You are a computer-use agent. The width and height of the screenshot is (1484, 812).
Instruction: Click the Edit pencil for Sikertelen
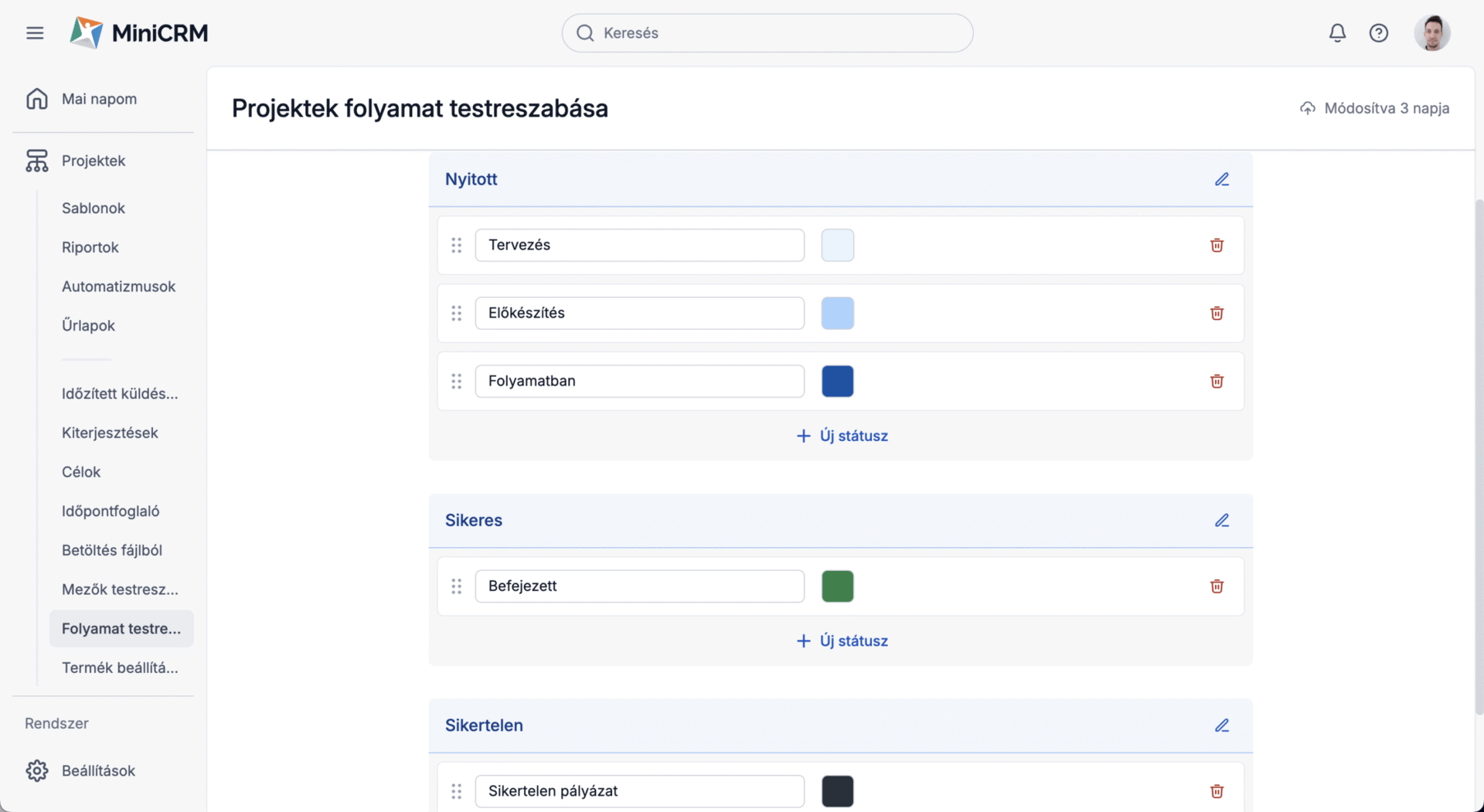1221,725
